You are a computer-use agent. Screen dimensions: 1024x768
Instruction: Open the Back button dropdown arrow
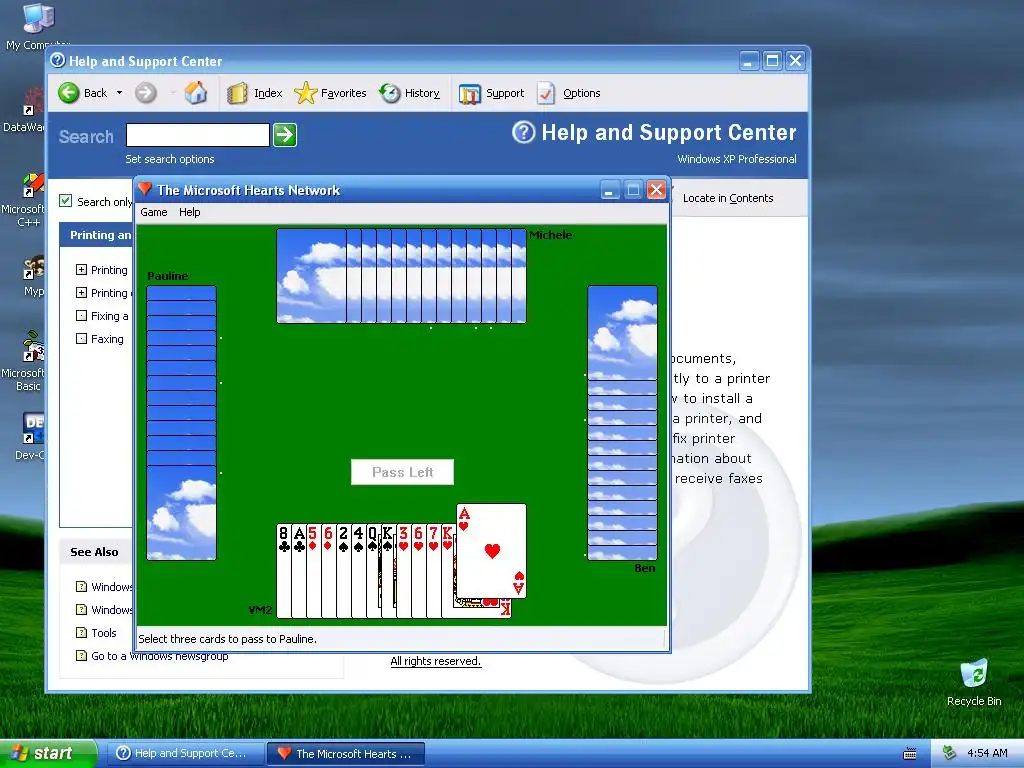pyautogui.click(x=120, y=93)
